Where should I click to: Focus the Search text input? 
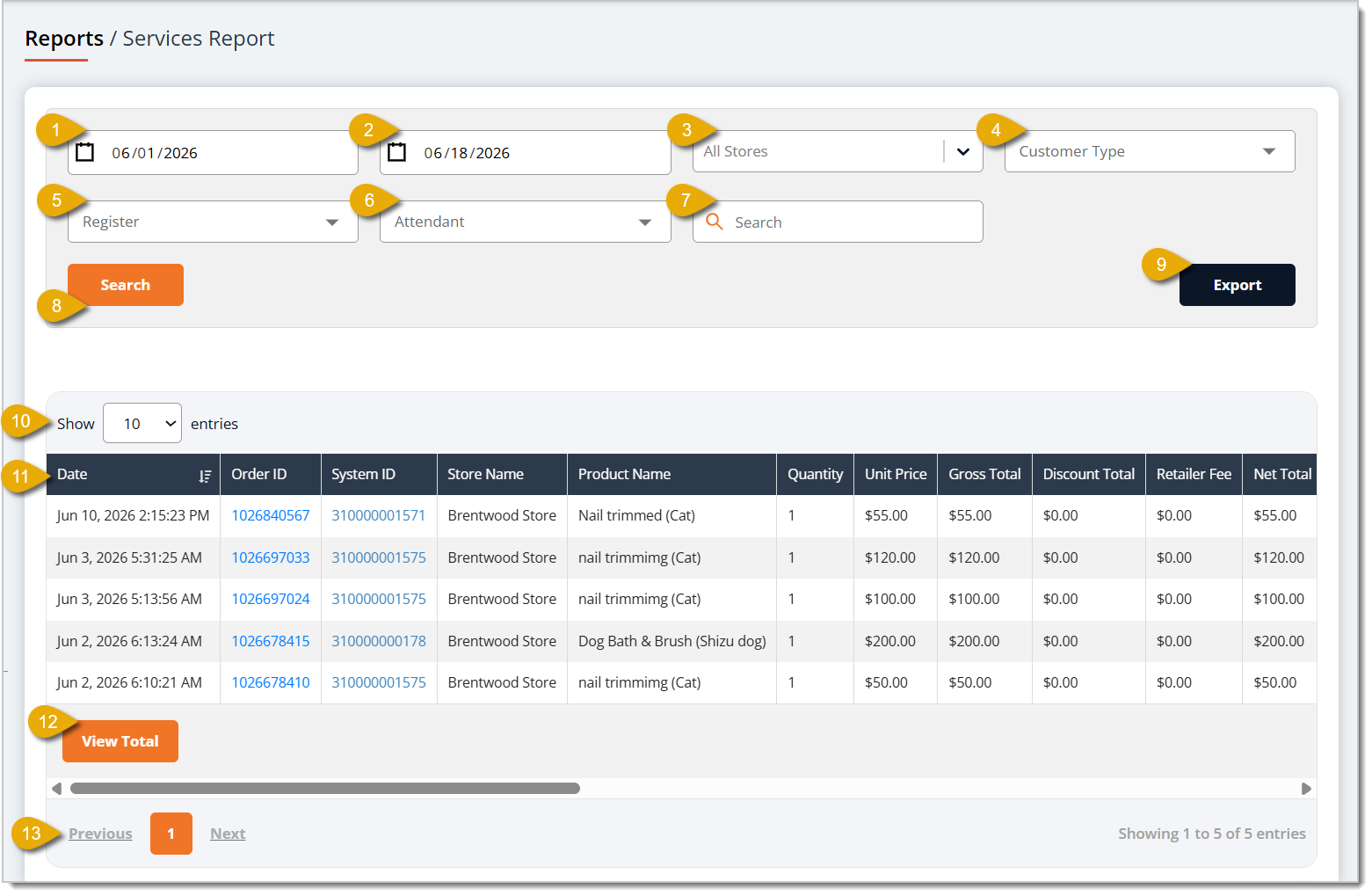coord(838,222)
